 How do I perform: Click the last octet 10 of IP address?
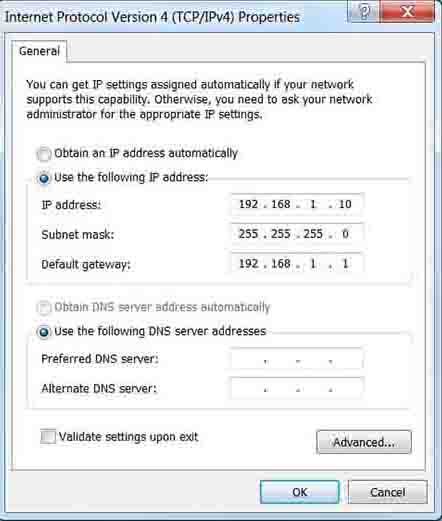[x=345, y=204]
